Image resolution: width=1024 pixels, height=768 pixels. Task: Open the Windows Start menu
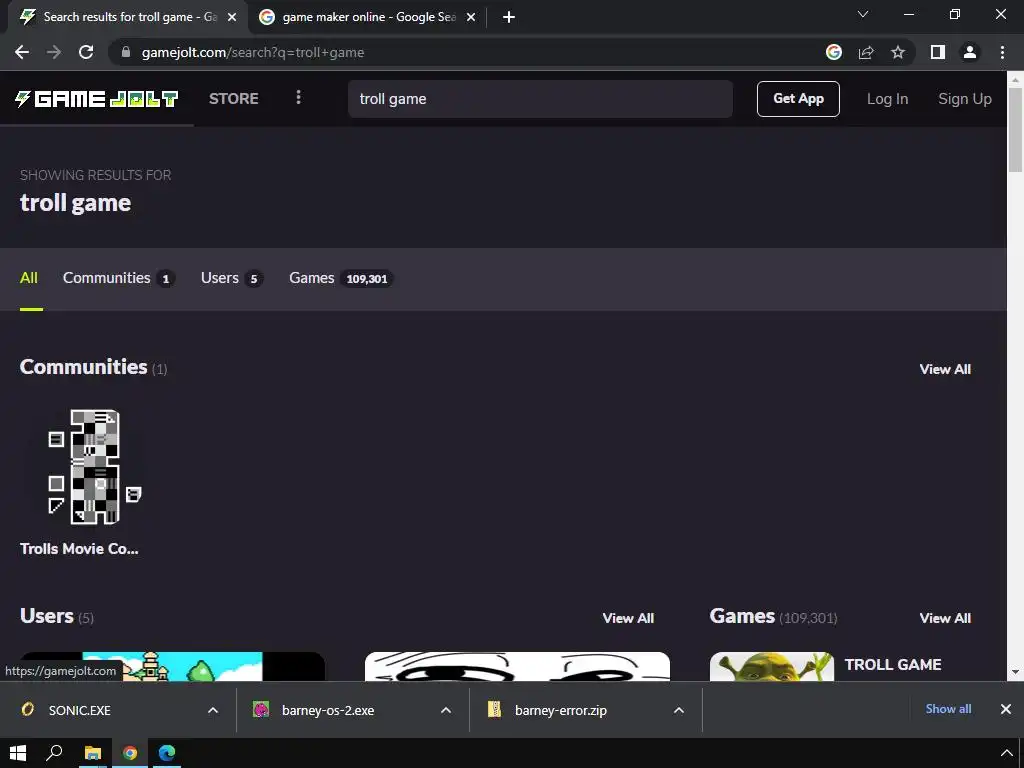click(x=18, y=753)
